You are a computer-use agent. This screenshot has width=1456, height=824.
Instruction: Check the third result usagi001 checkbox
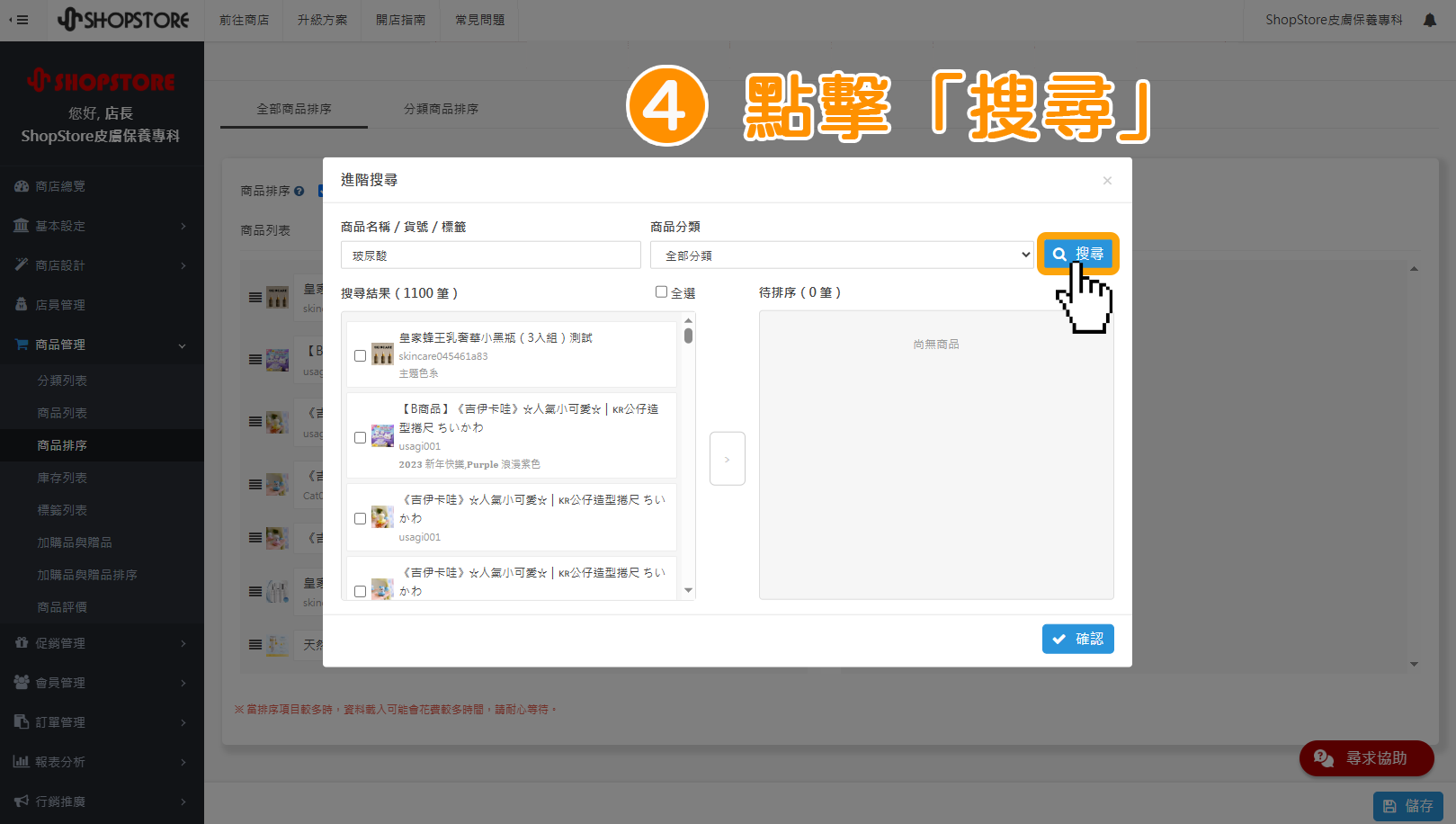361,518
